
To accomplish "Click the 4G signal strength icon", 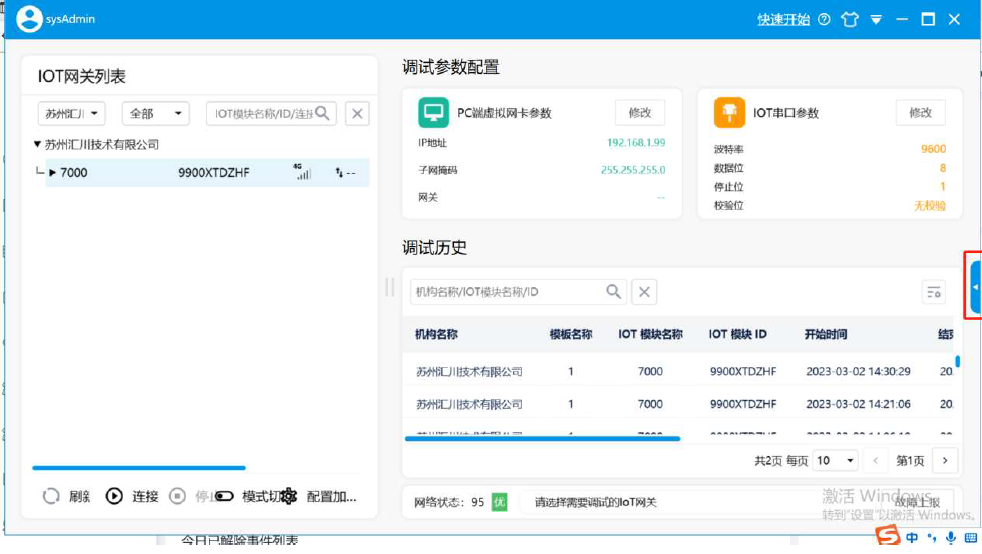I will [302, 172].
